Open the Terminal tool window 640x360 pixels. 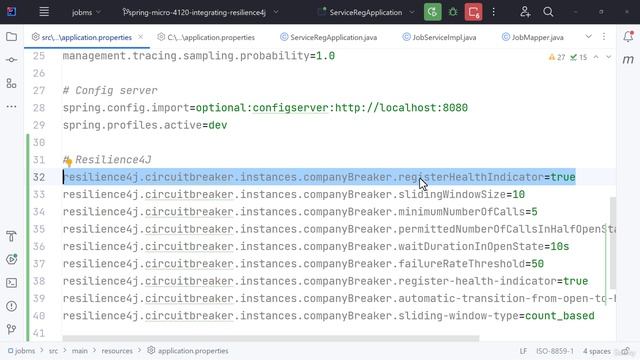(x=11, y=282)
